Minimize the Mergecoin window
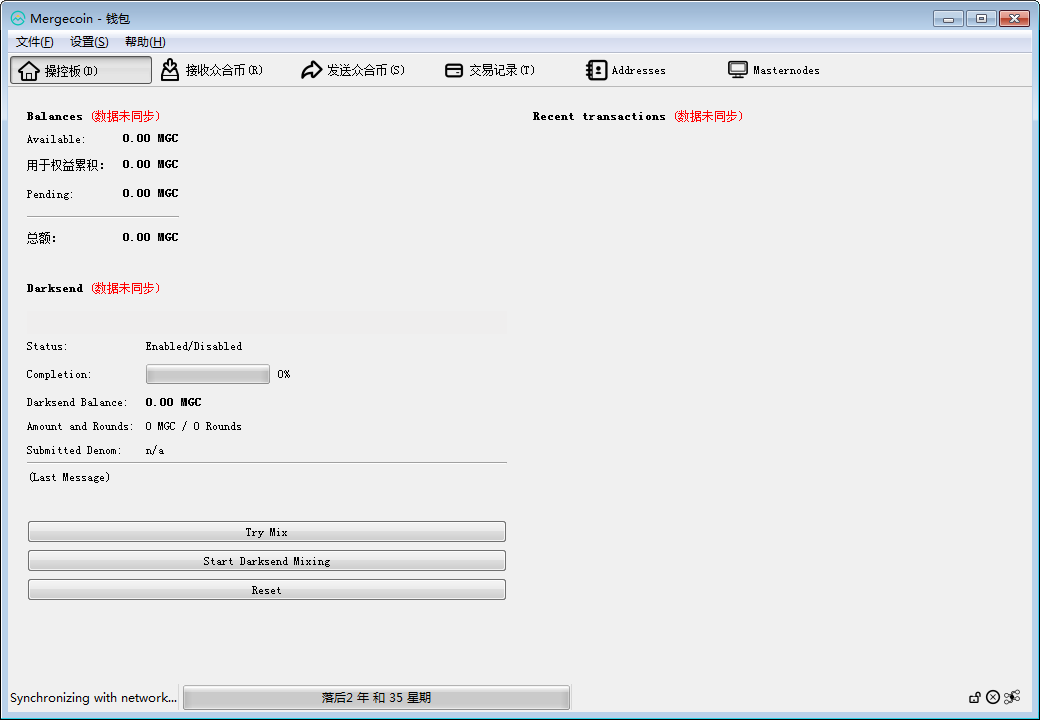Viewport: 1040px width, 720px height. tap(948, 19)
